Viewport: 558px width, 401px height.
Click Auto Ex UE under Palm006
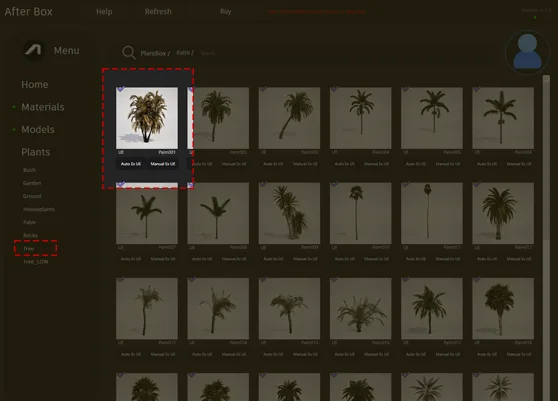(x=486, y=164)
